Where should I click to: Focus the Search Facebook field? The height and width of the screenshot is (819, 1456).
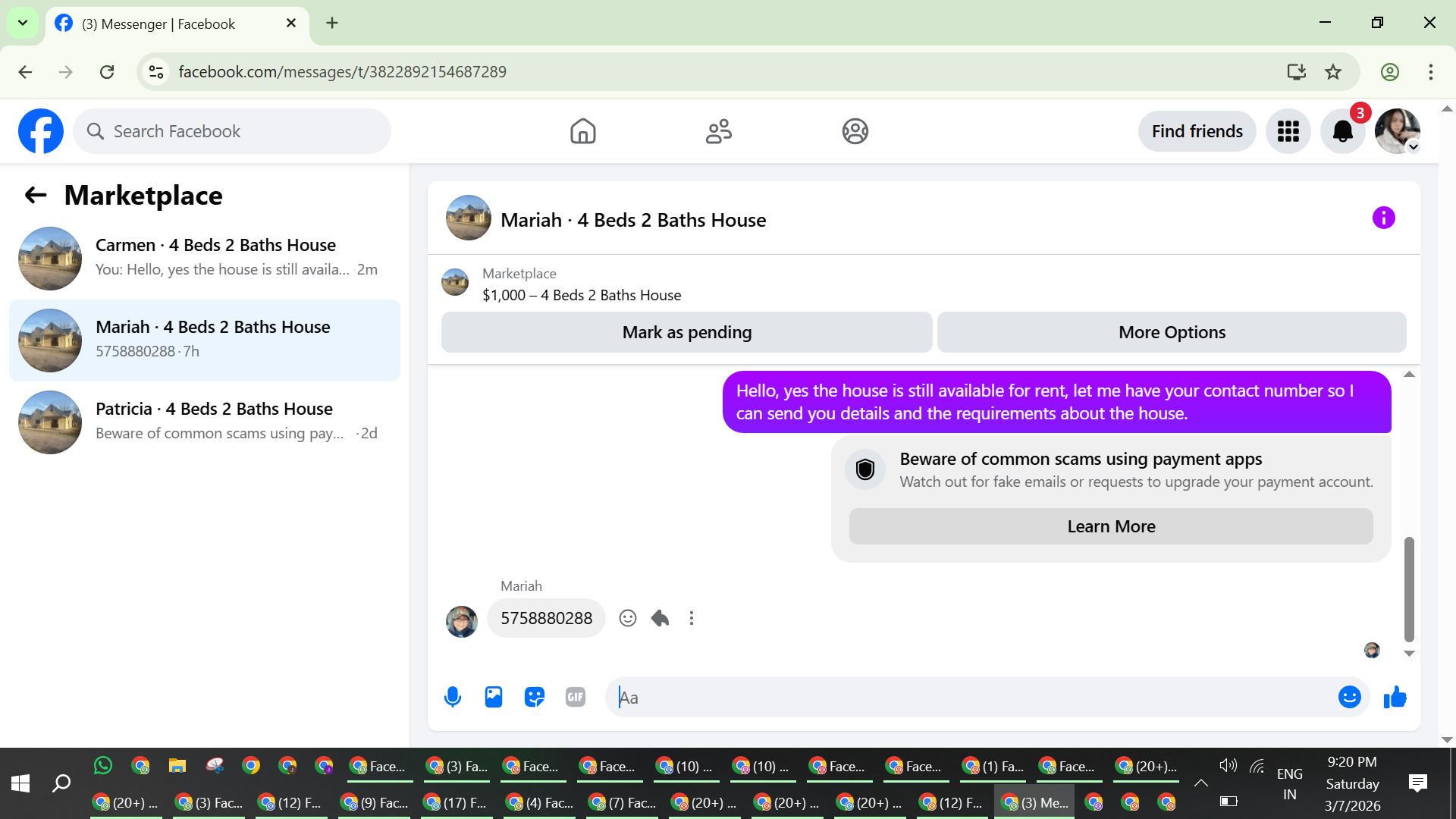232,131
